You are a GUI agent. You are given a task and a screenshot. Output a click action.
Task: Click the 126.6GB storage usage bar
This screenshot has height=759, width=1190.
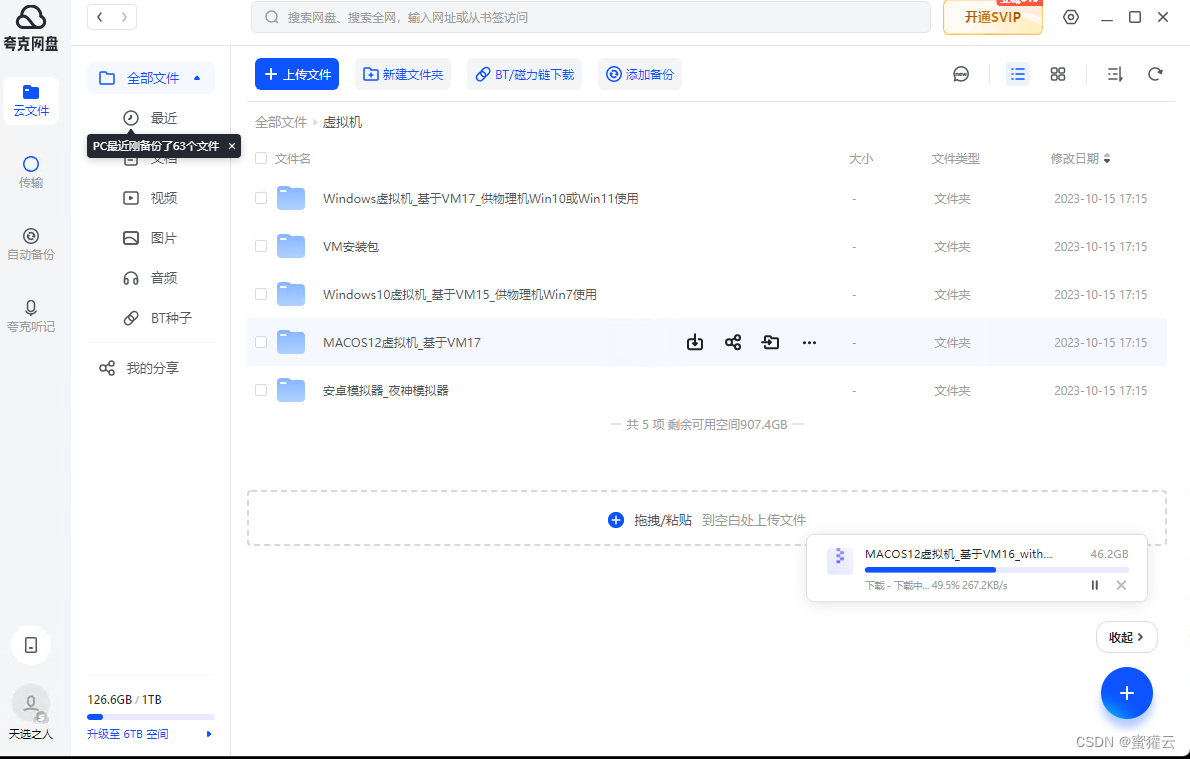(151, 716)
